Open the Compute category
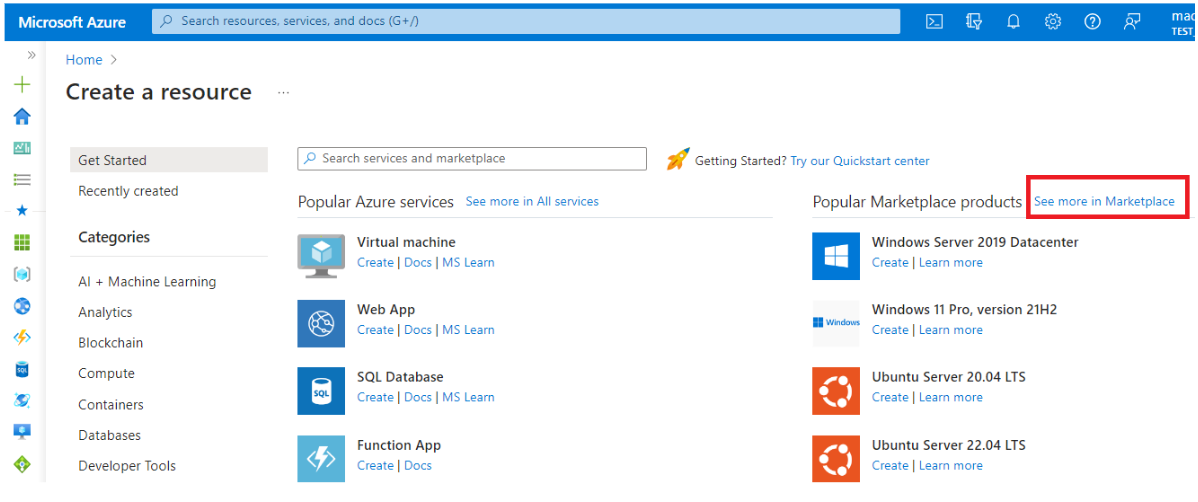This screenshot has width=1198, height=502. (106, 374)
